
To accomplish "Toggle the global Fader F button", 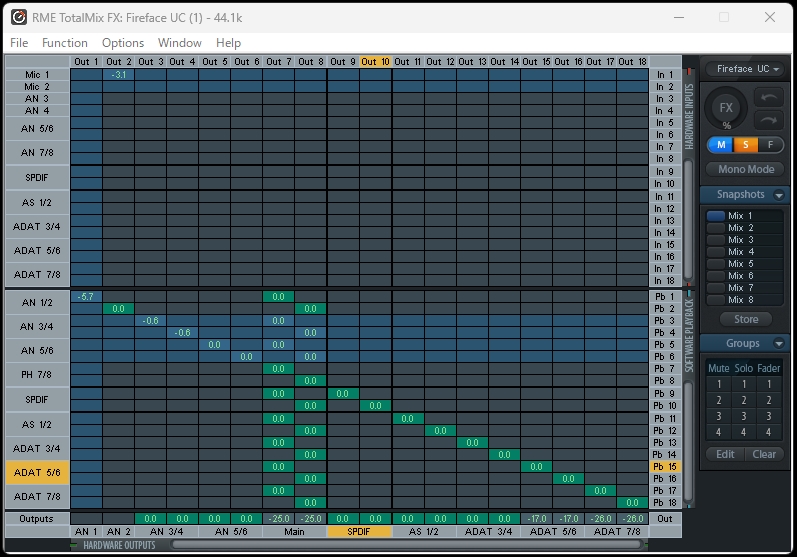I will tap(770, 145).
